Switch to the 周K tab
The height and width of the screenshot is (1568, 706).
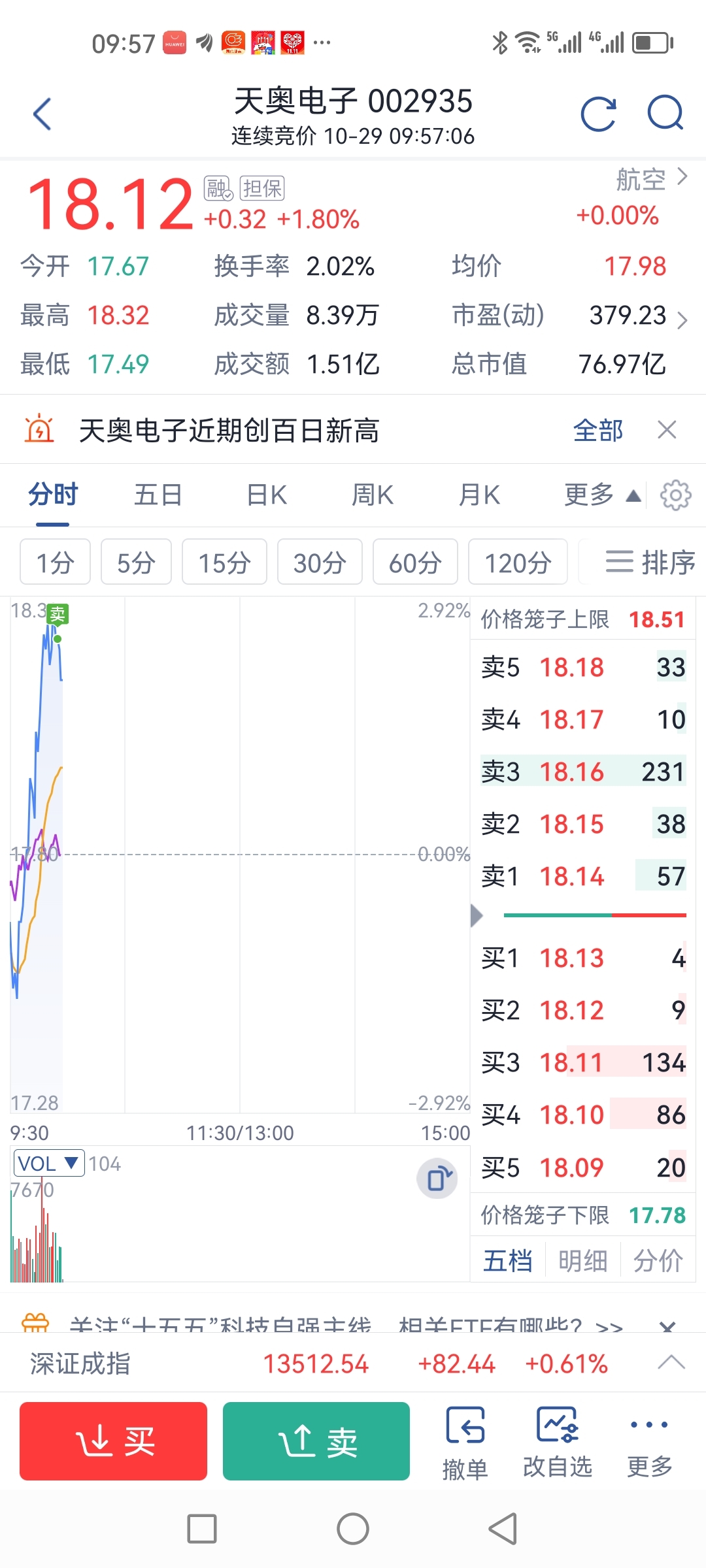point(373,495)
